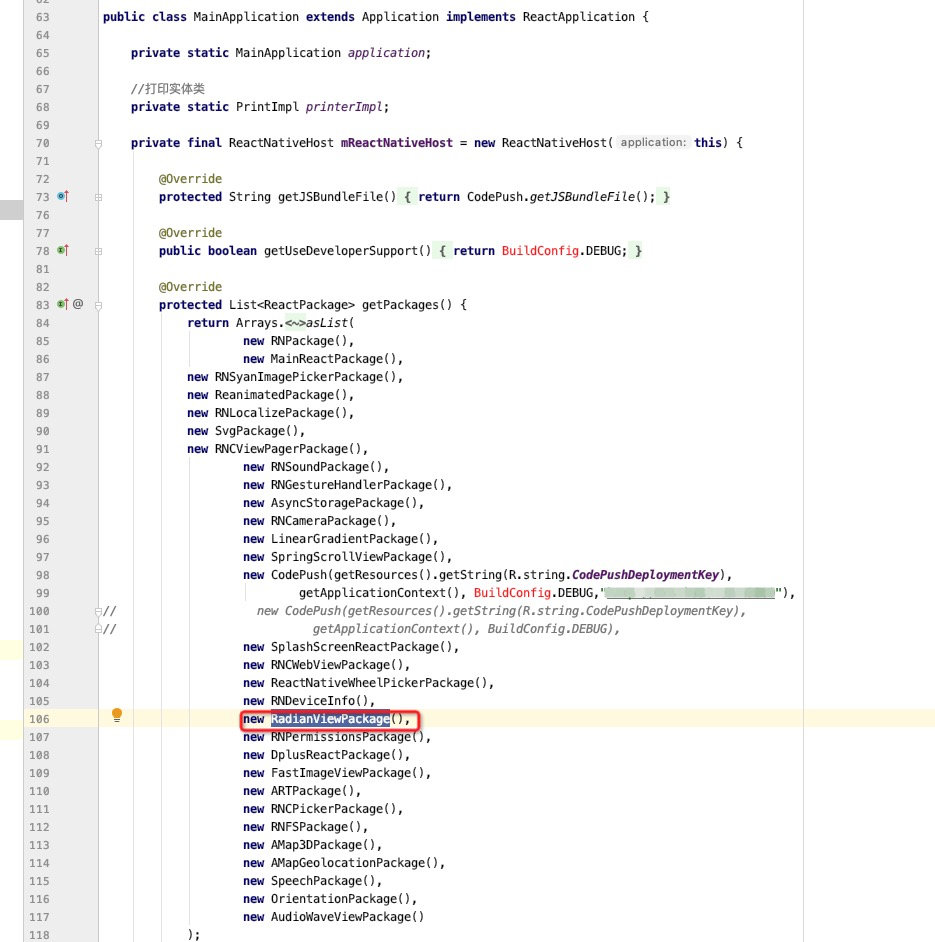Click ReactNativeWheelPickerPackage() on line 104
The width and height of the screenshot is (935, 942).
(379, 683)
